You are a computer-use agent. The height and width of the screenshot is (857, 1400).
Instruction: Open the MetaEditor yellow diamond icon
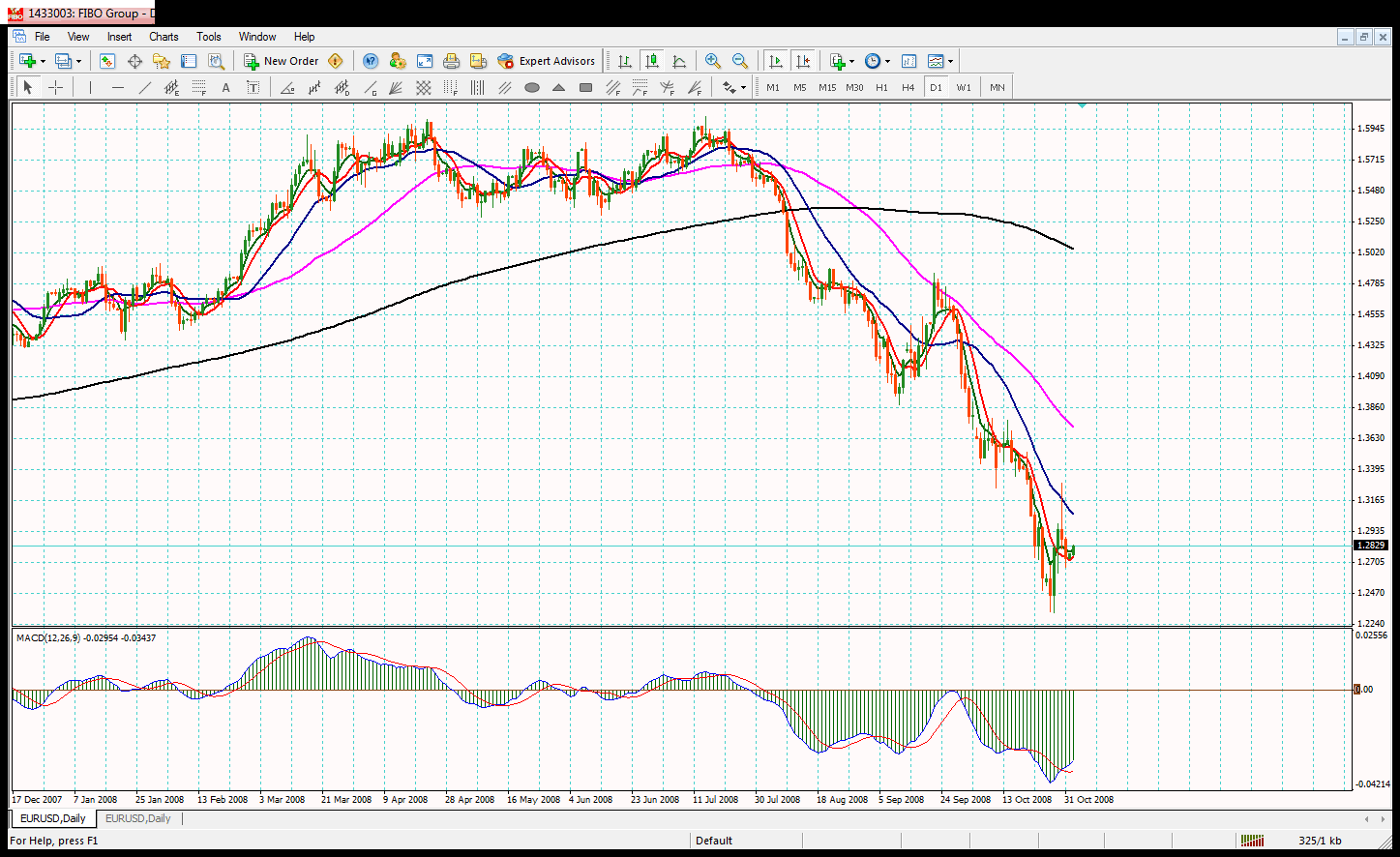click(x=336, y=61)
